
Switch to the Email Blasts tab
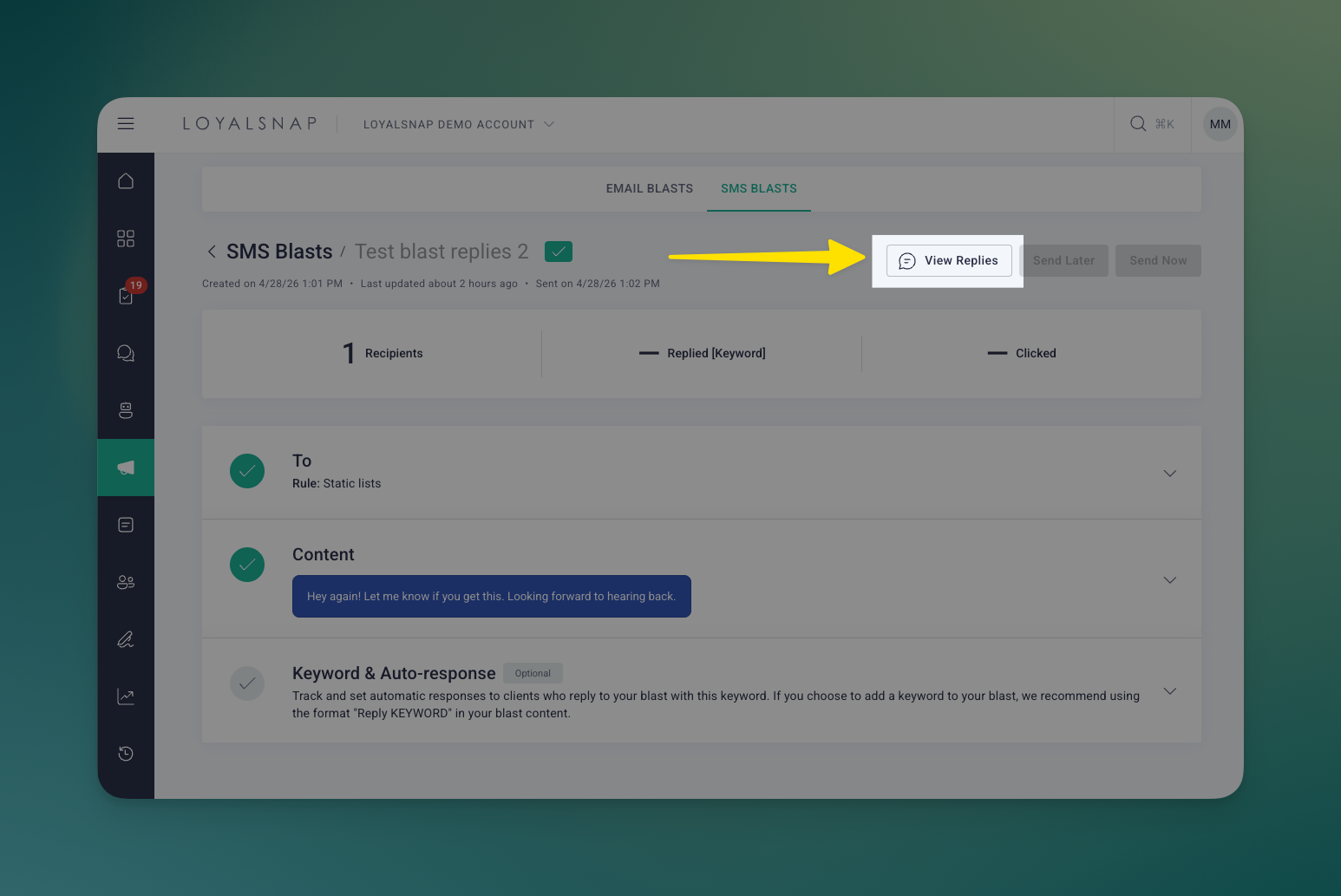(650, 188)
